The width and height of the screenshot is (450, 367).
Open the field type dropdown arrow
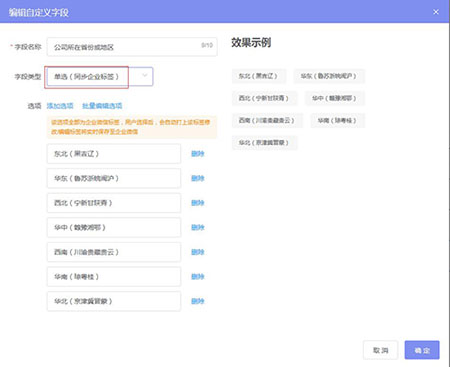[x=144, y=76]
